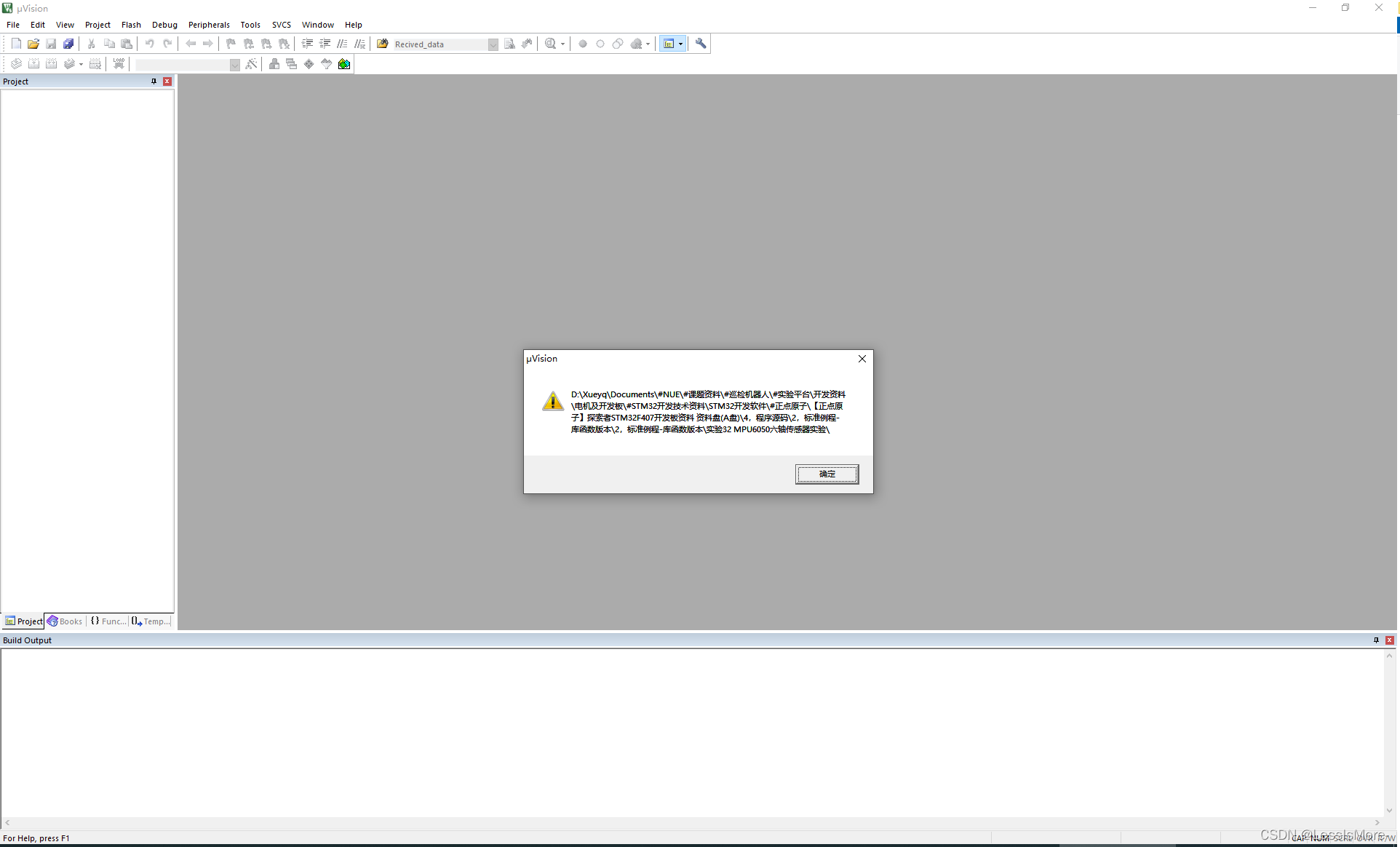1400x847 pixels.
Task: Click the Open file folder icon
Action: coord(33,44)
